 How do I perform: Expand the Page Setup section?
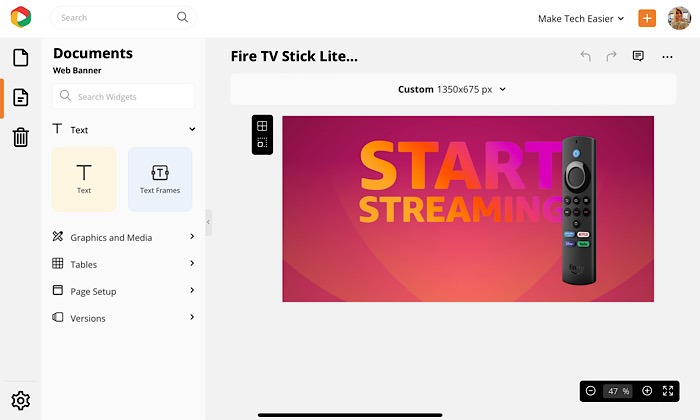click(124, 291)
